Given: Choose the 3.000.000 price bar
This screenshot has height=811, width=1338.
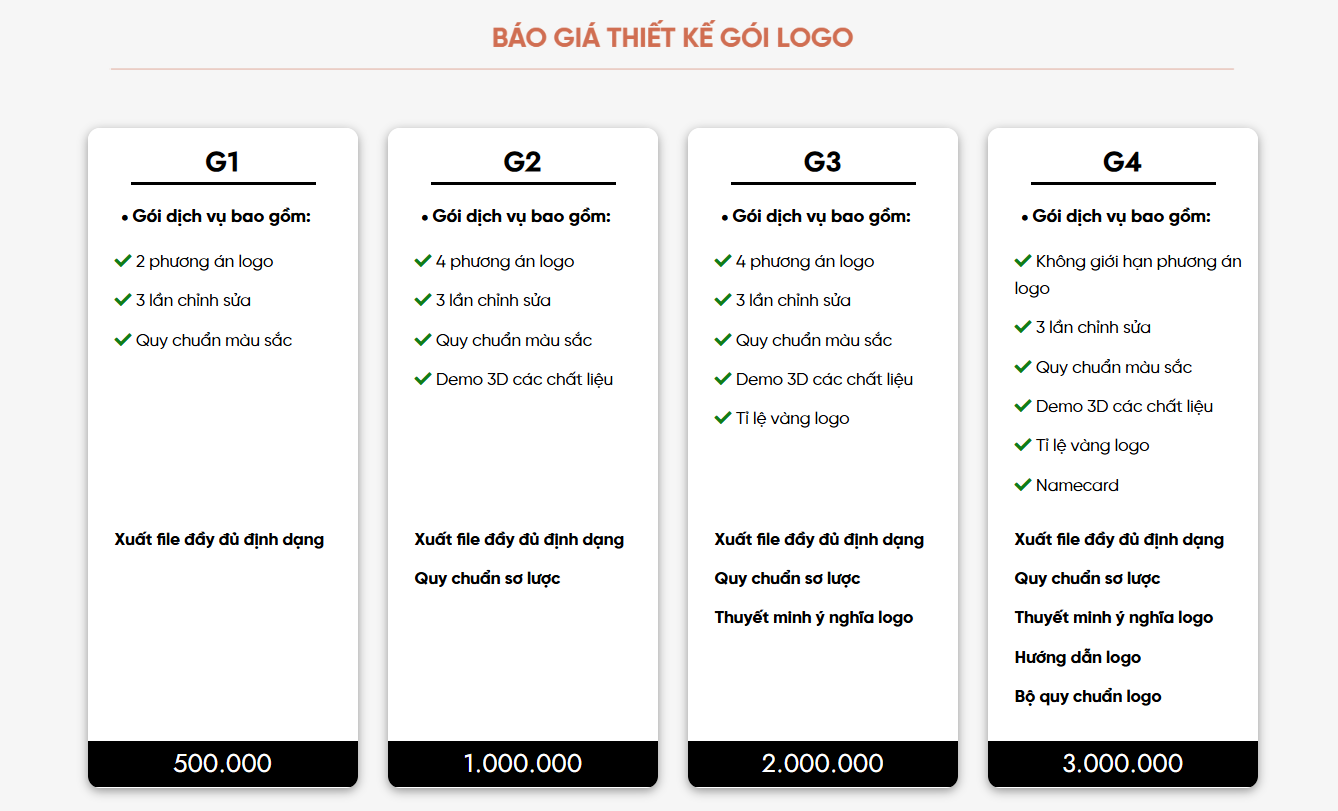Looking at the screenshot, I should pos(1123,764).
